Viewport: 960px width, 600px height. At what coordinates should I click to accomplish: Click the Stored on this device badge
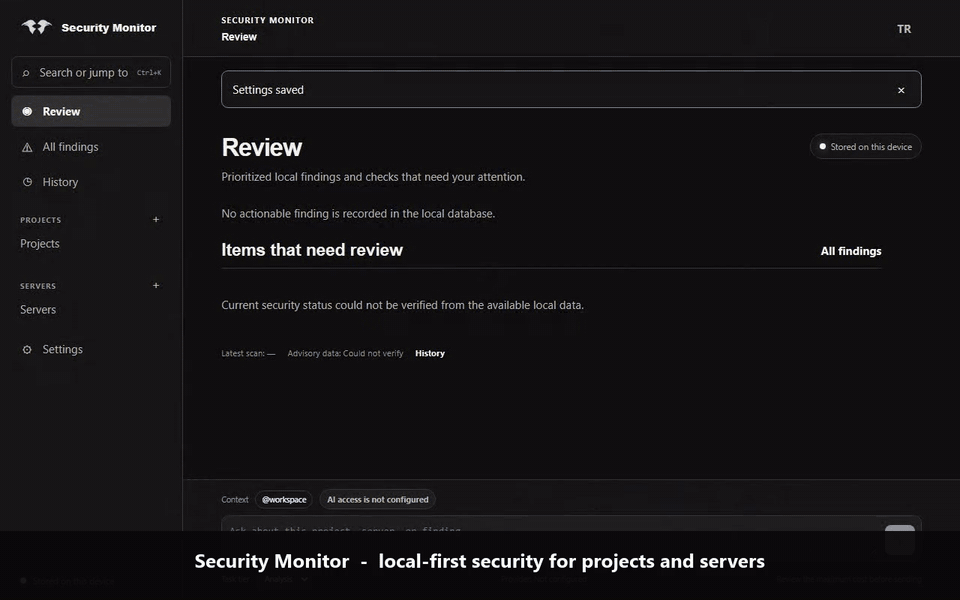[865, 146]
